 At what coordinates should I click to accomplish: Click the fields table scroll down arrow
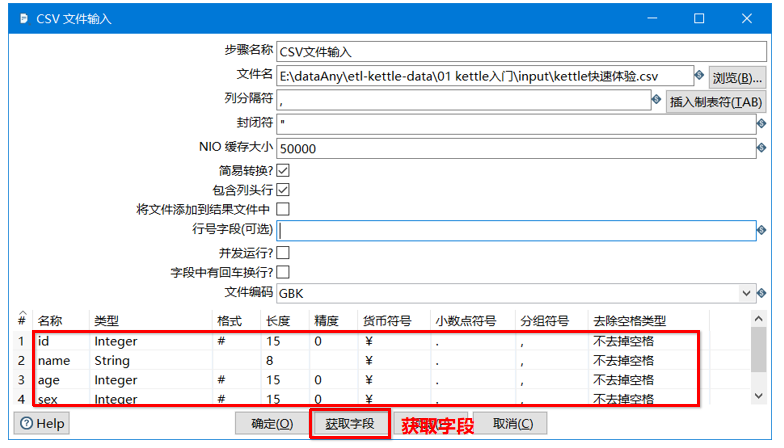[758, 396]
